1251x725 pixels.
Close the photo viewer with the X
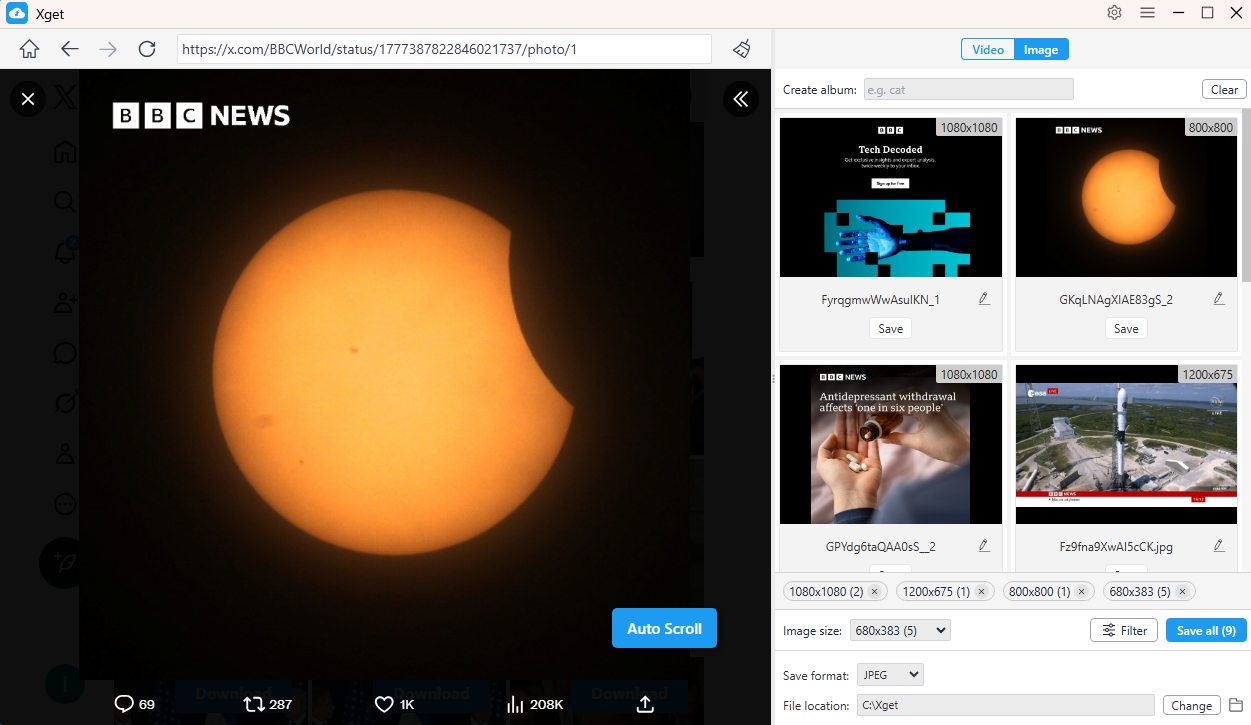point(28,98)
